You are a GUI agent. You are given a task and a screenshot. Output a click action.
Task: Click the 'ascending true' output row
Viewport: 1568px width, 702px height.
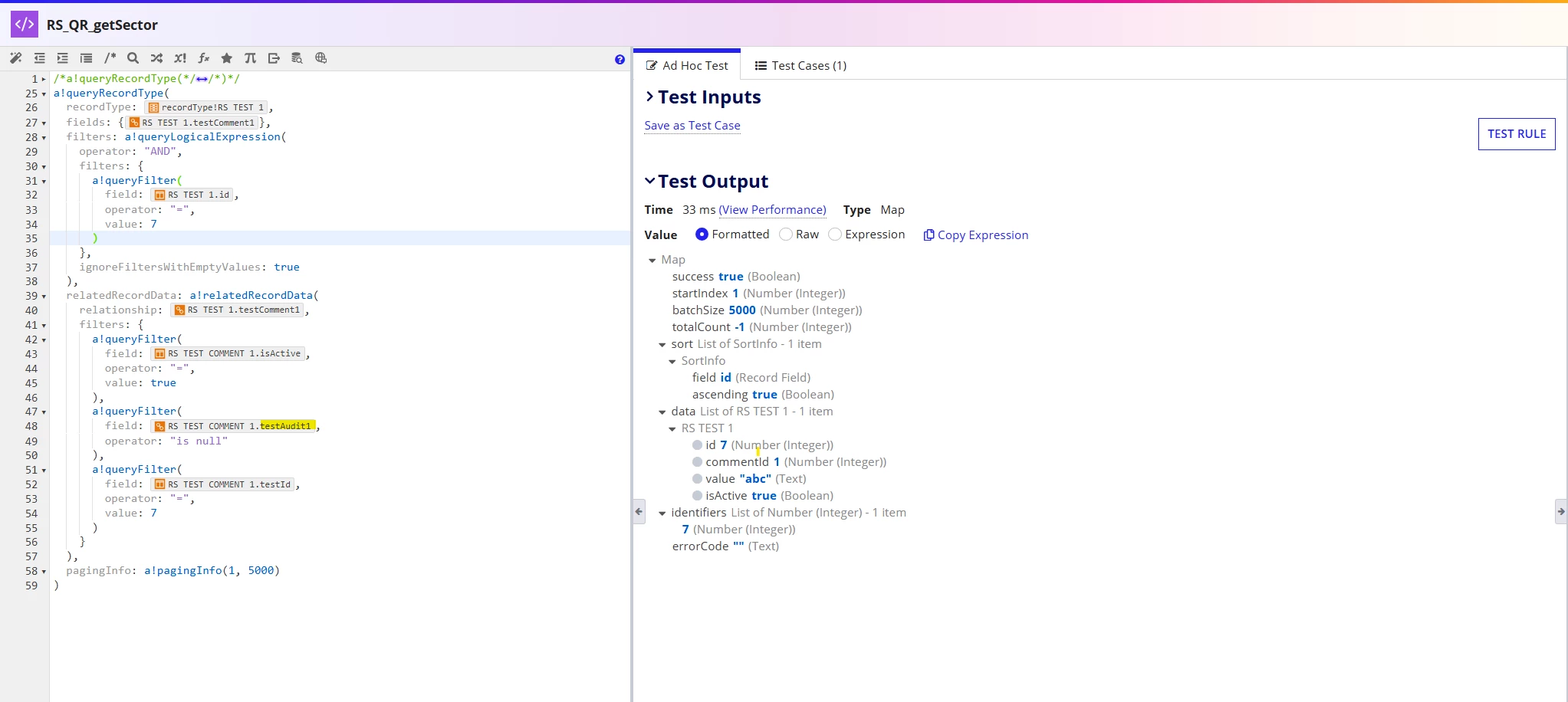[763, 395]
